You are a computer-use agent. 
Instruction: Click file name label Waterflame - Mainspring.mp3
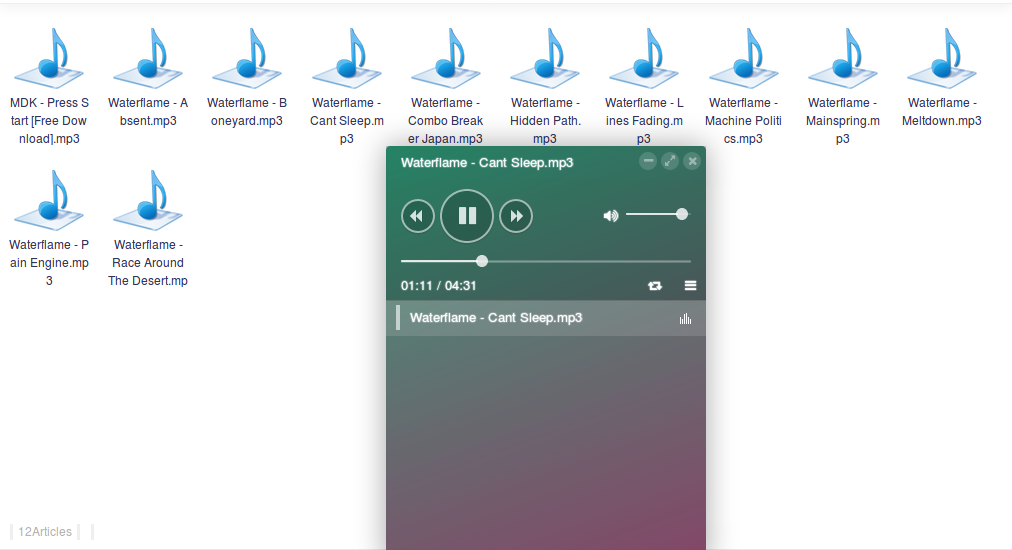(x=843, y=121)
